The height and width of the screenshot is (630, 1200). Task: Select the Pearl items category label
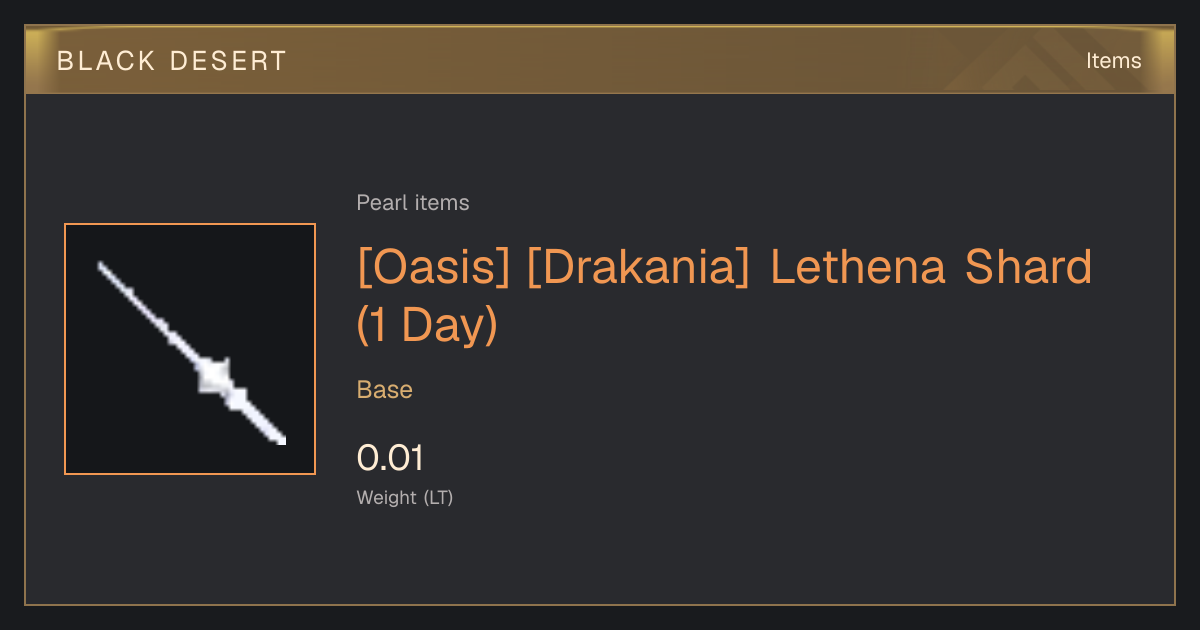pos(413,203)
